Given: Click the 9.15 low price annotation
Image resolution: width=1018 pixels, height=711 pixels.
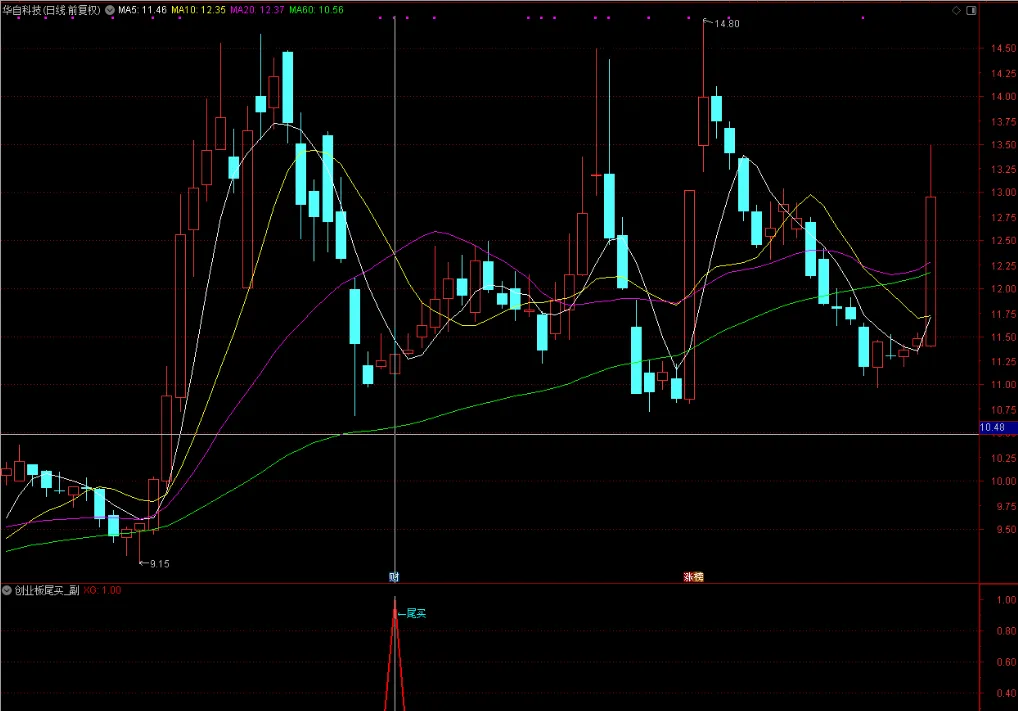Looking at the screenshot, I should click(x=160, y=564).
